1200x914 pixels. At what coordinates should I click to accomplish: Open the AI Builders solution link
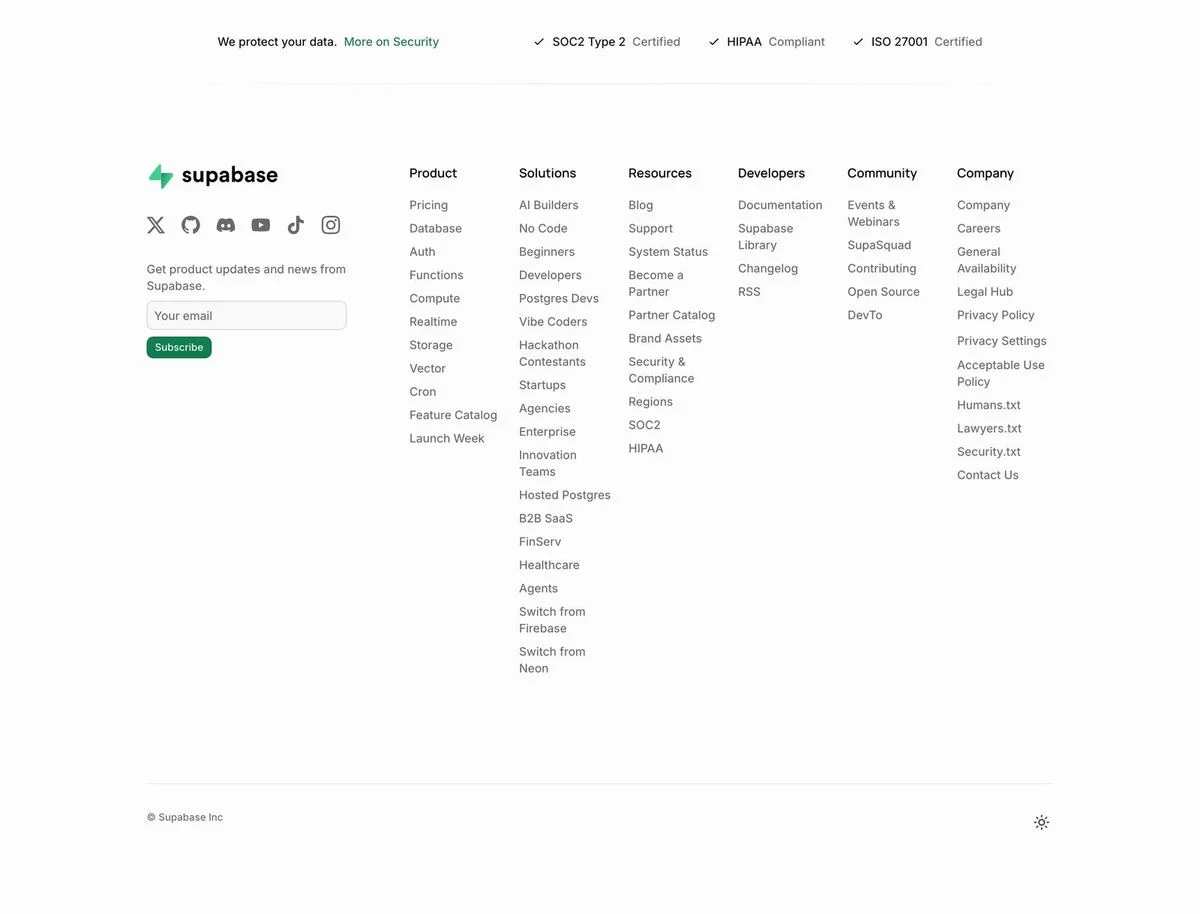point(548,205)
